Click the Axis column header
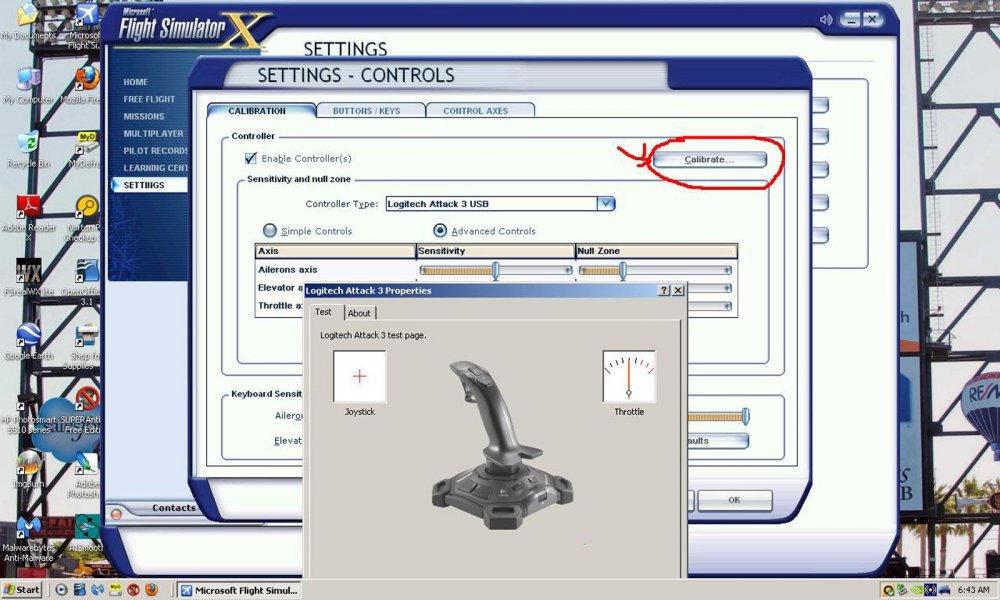 click(335, 251)
